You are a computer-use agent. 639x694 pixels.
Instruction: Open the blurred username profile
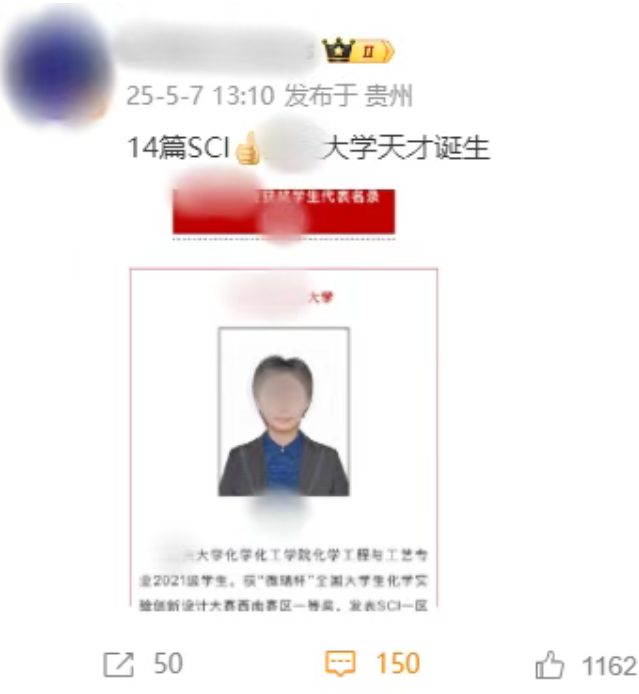pos(215,50)
